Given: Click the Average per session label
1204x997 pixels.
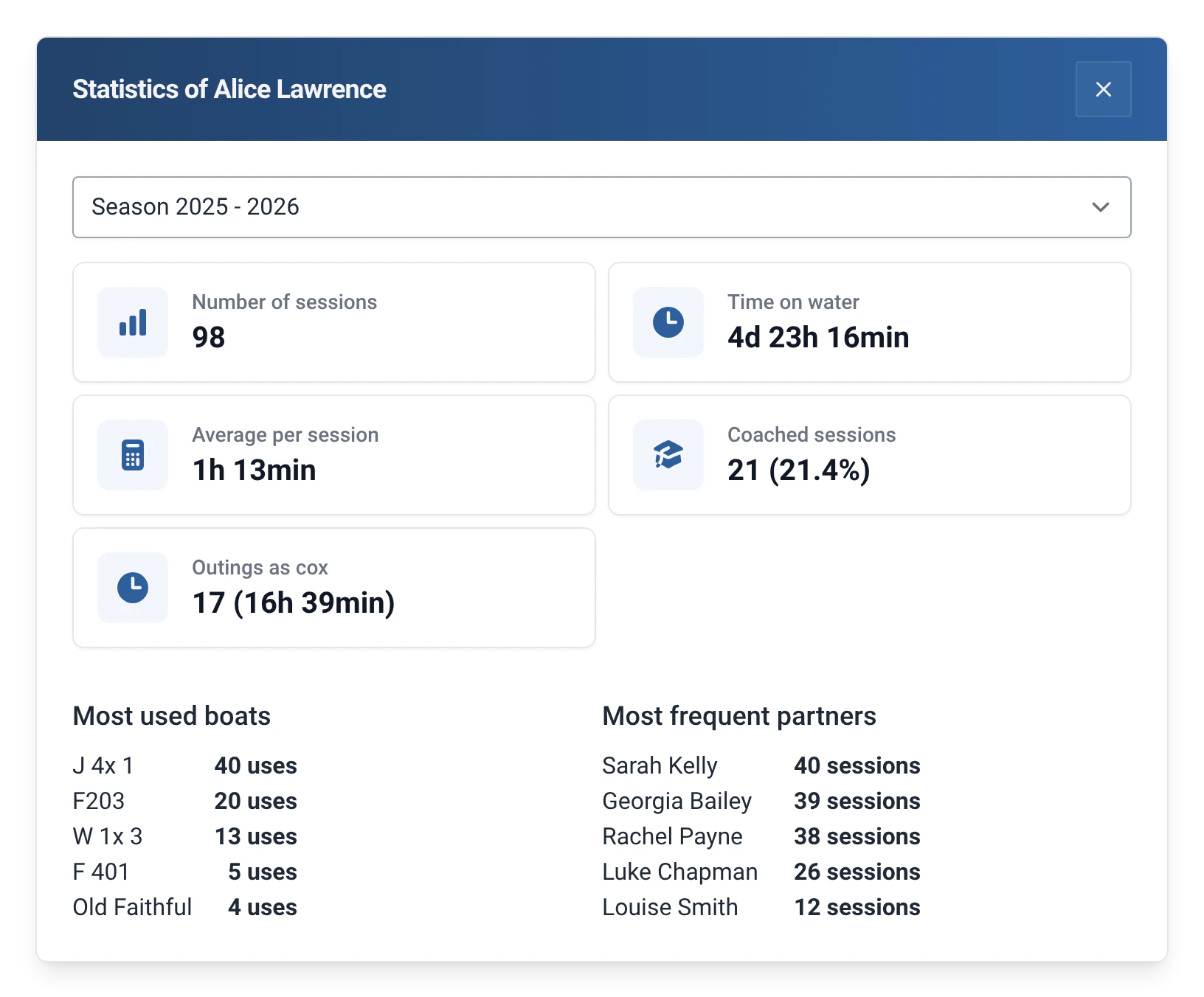Looking at the screenshot, I should (286, 435).
